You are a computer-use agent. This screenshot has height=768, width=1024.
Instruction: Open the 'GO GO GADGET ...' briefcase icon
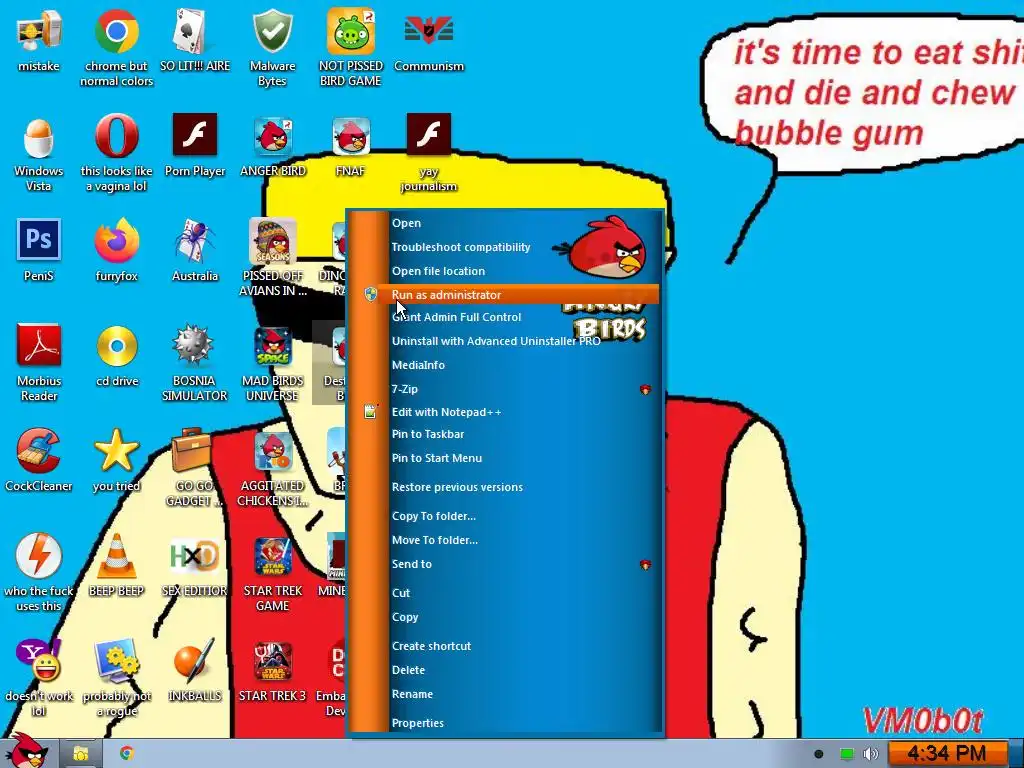192,450
